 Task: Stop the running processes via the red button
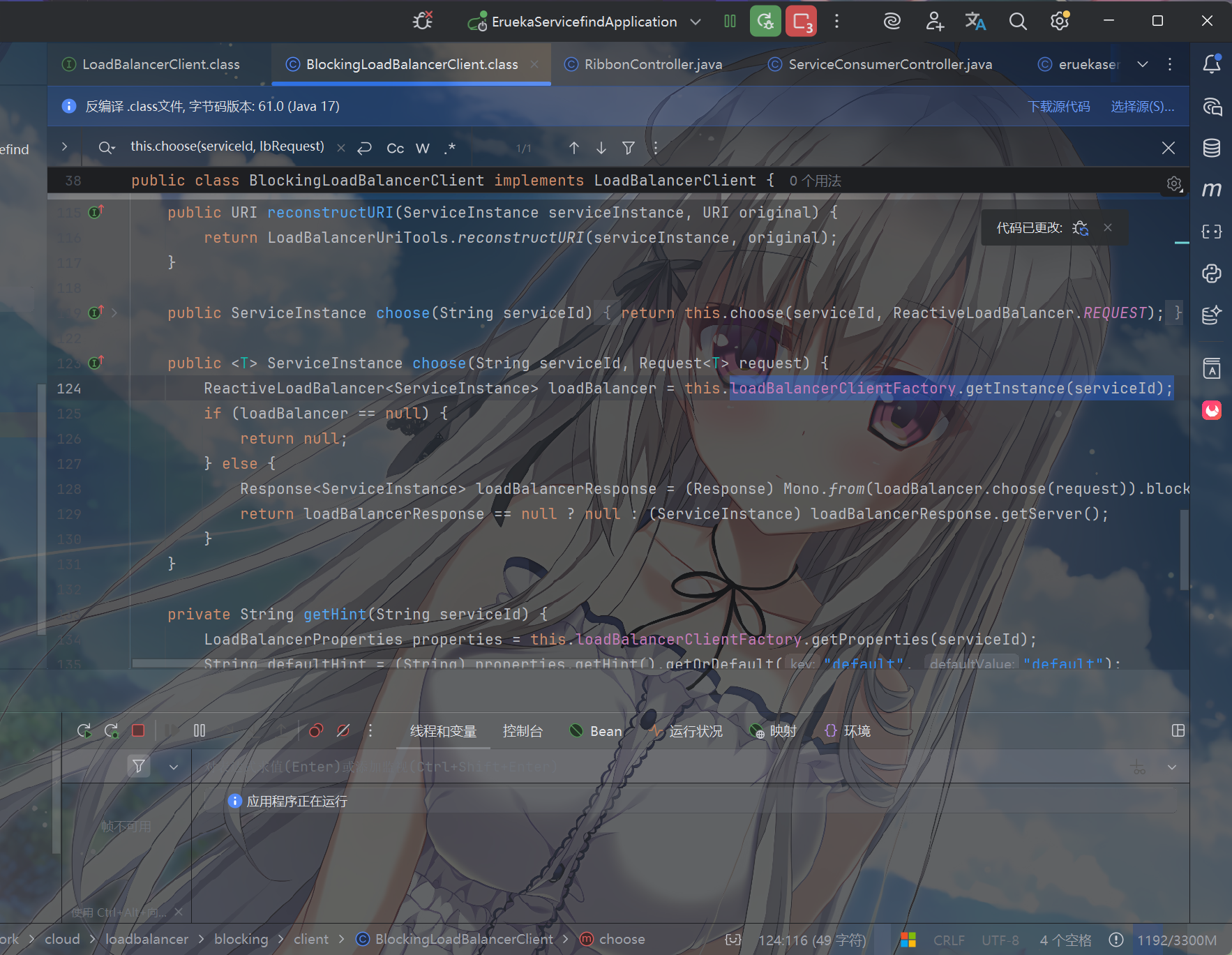pyautogui.click(x=802, y=22)
